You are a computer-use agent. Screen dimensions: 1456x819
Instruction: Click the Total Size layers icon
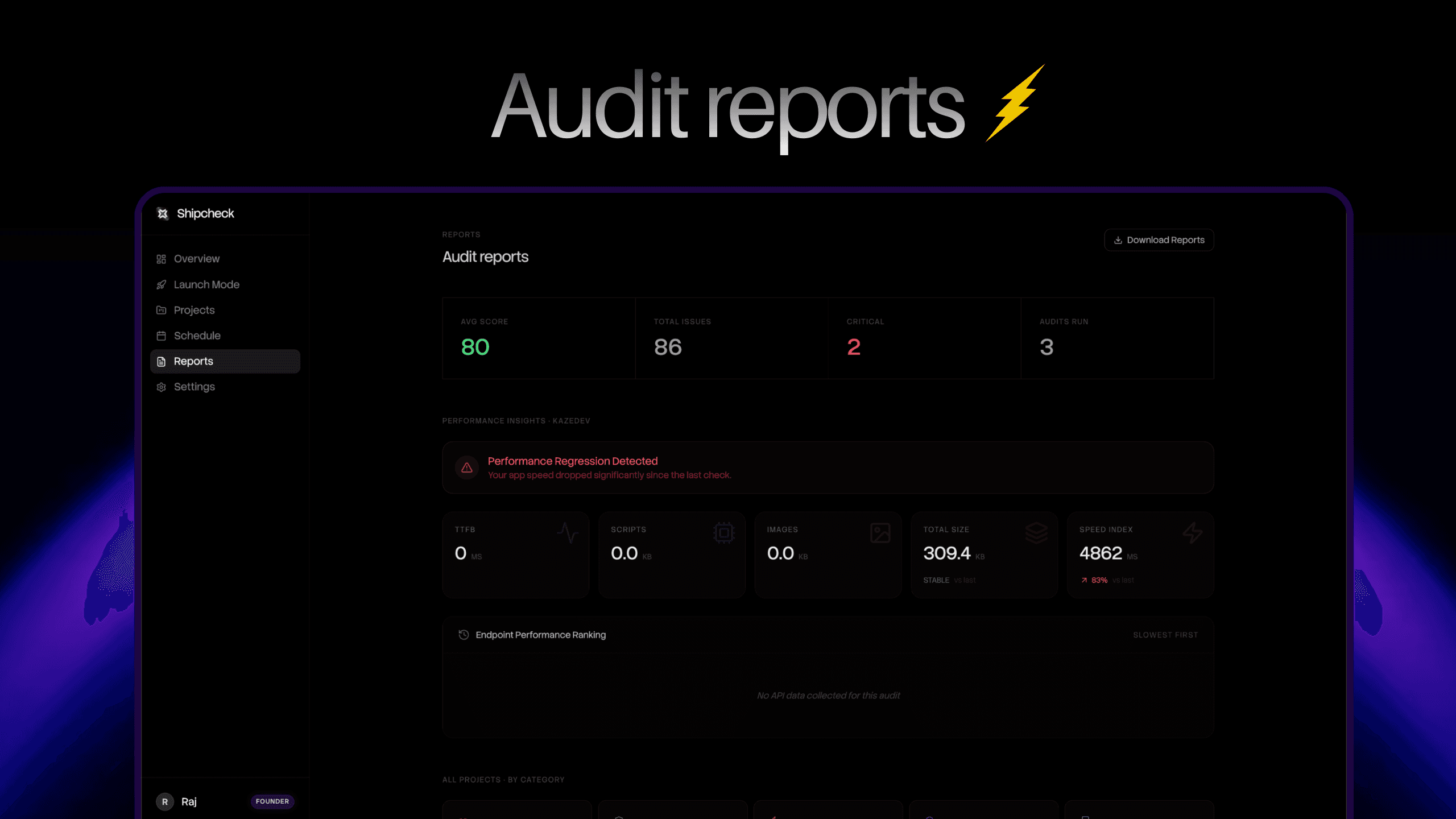tap(1037, 533)
